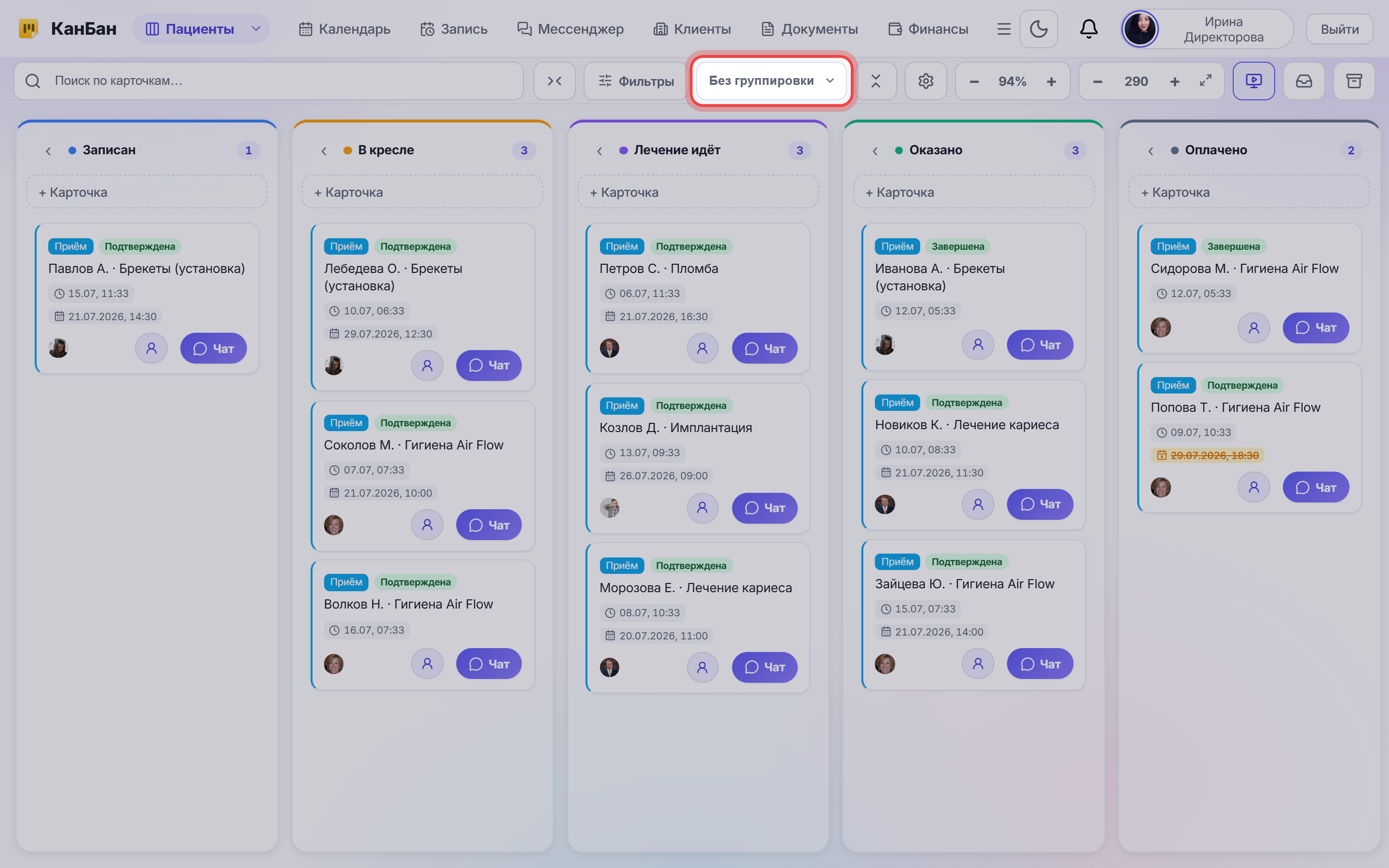This screenshot has width=1389, height=868.
Task: Open hamburger menu in top navigation
Action: pyautogui.click(x=1003, y=29)
